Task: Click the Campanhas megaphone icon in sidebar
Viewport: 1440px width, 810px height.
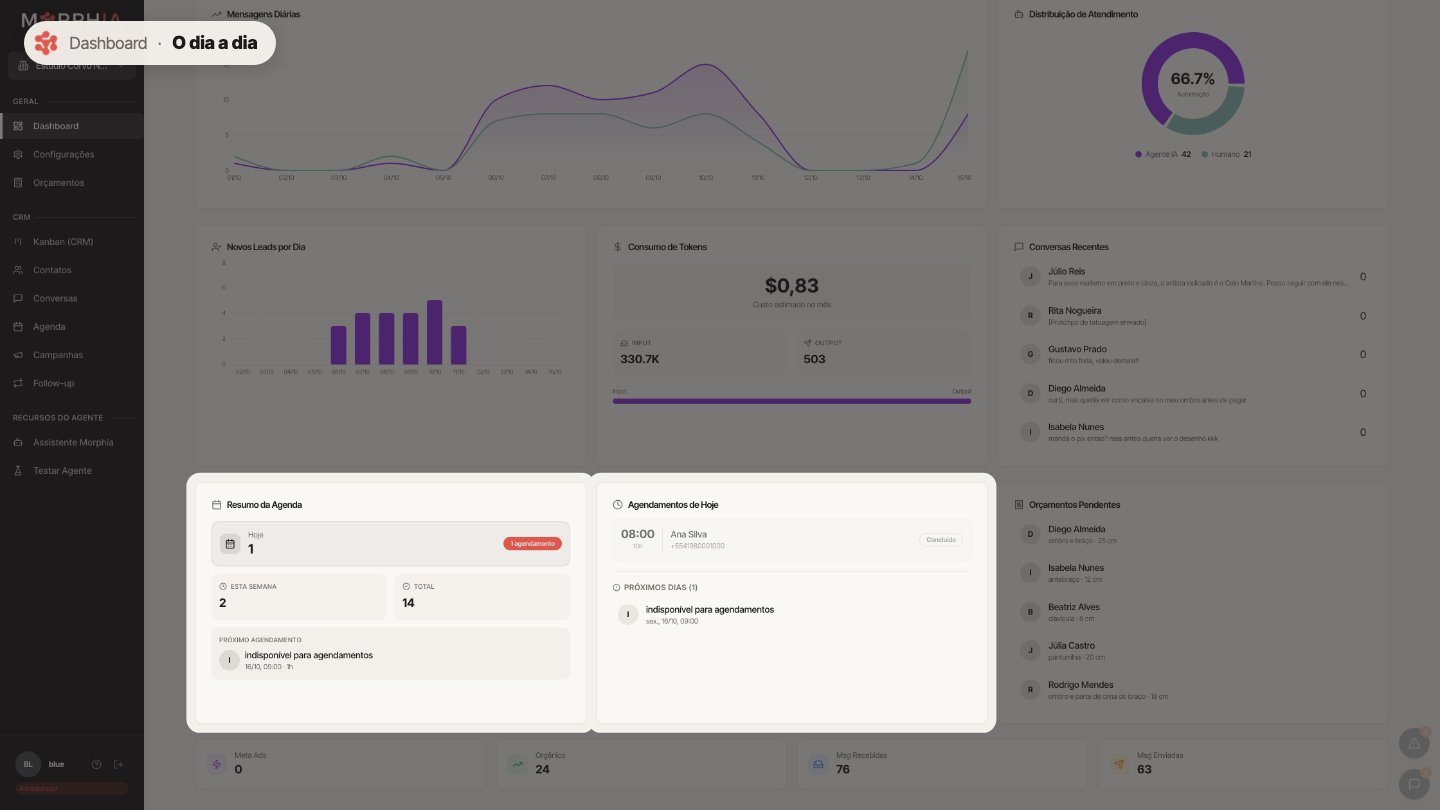Action: coord(18,355)
